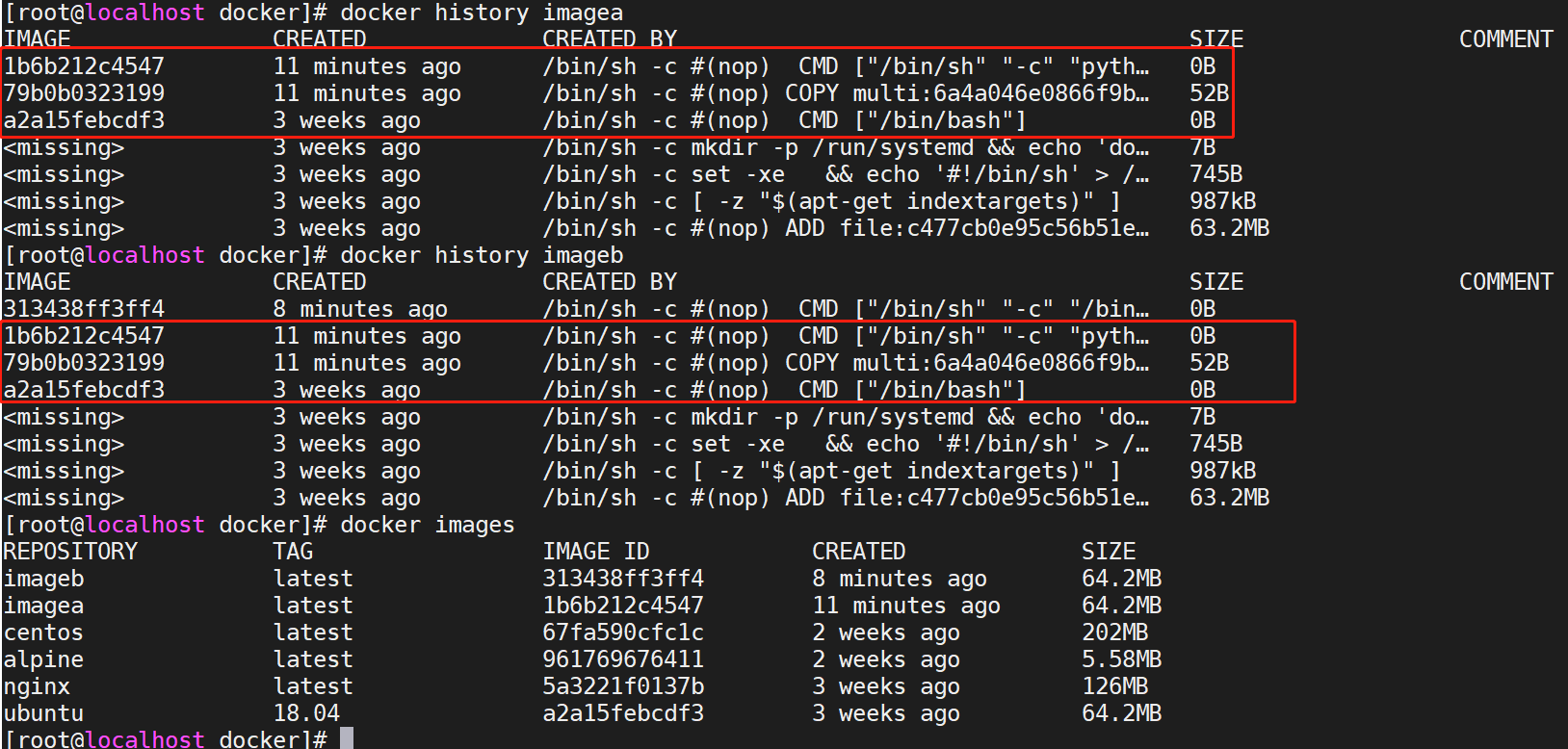
Task: Click the 126MB size value
Action: pyautogui.click(x=1114, y=686)
